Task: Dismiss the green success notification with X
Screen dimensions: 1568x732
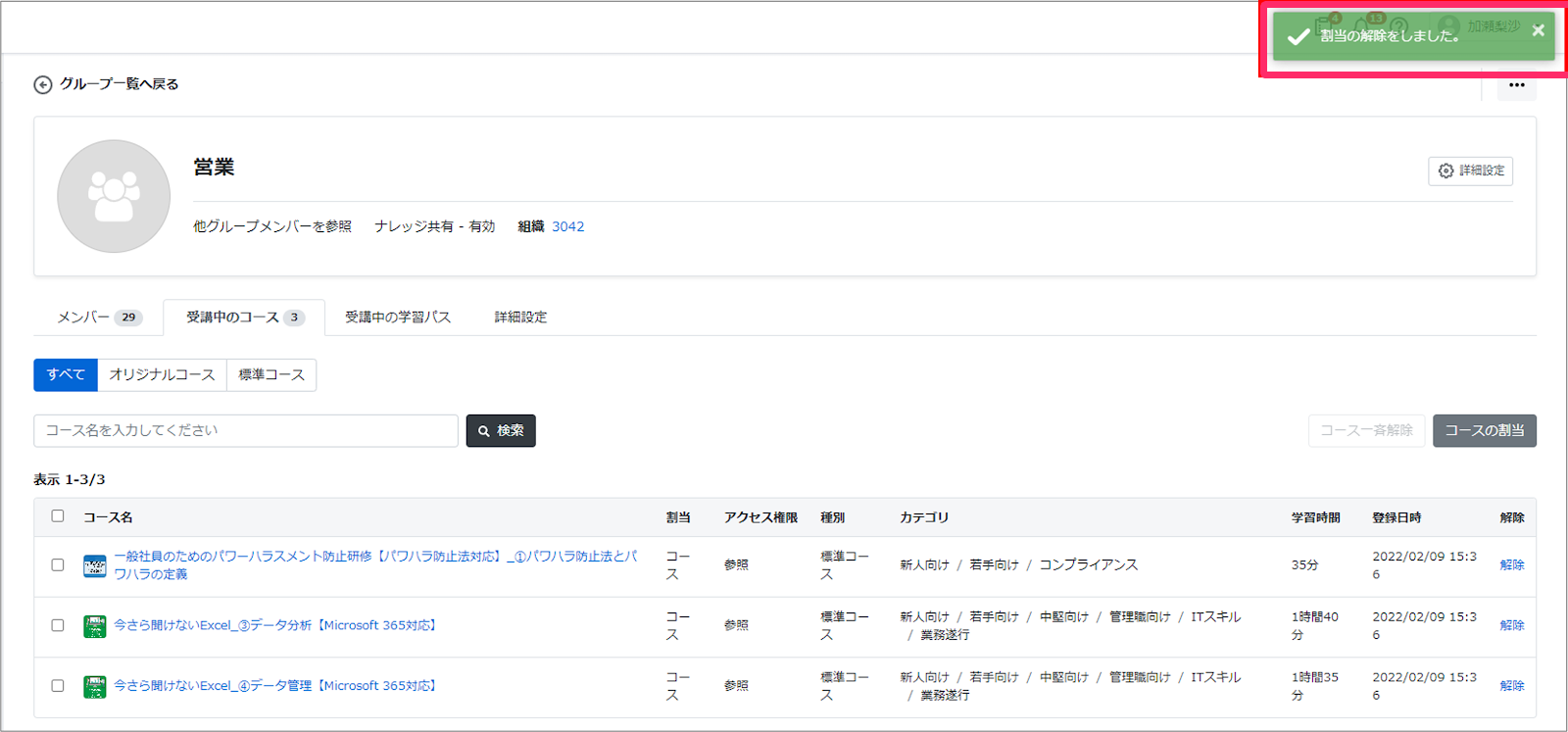Action: coord(1538,30)
